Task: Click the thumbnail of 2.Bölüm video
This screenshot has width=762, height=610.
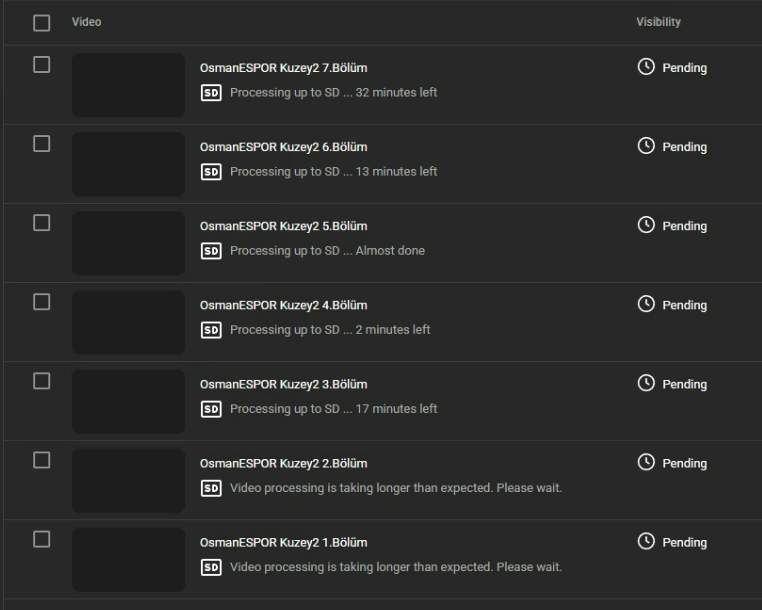Action: point(128,481)
